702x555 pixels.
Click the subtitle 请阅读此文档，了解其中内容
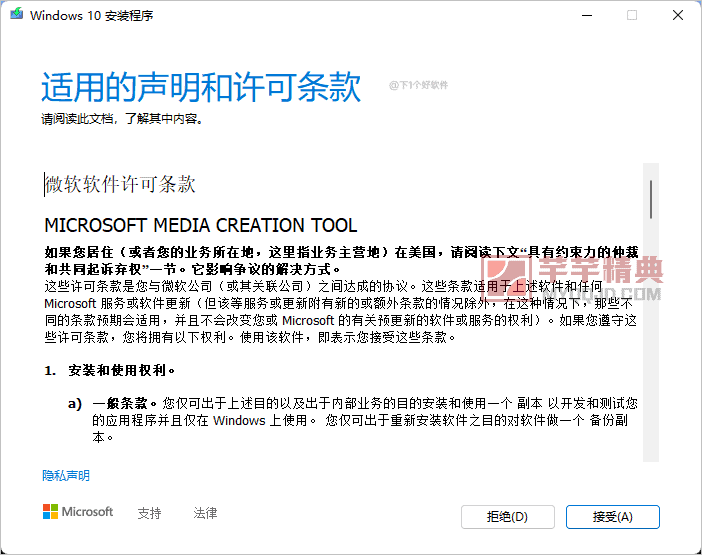coord(122,119)
